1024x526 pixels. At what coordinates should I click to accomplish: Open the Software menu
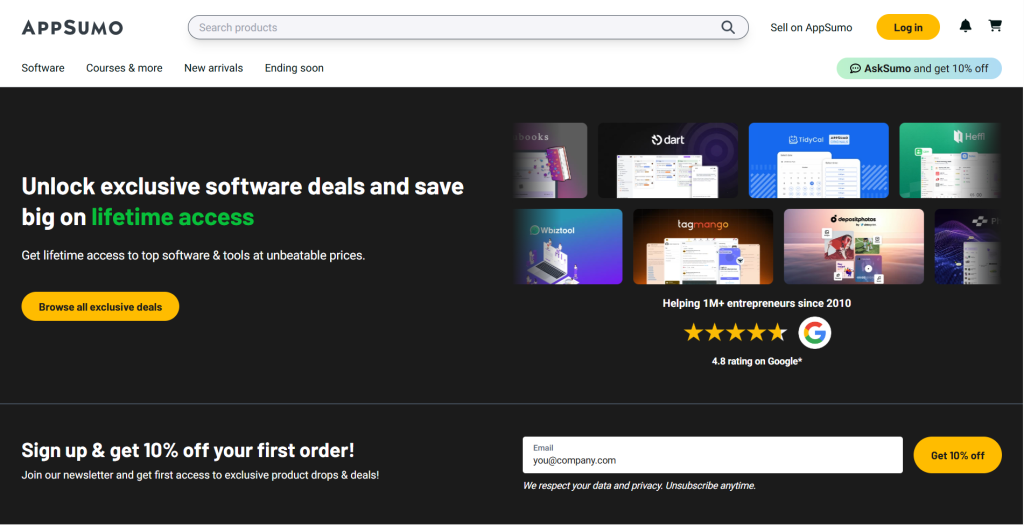tap(43, 68)
